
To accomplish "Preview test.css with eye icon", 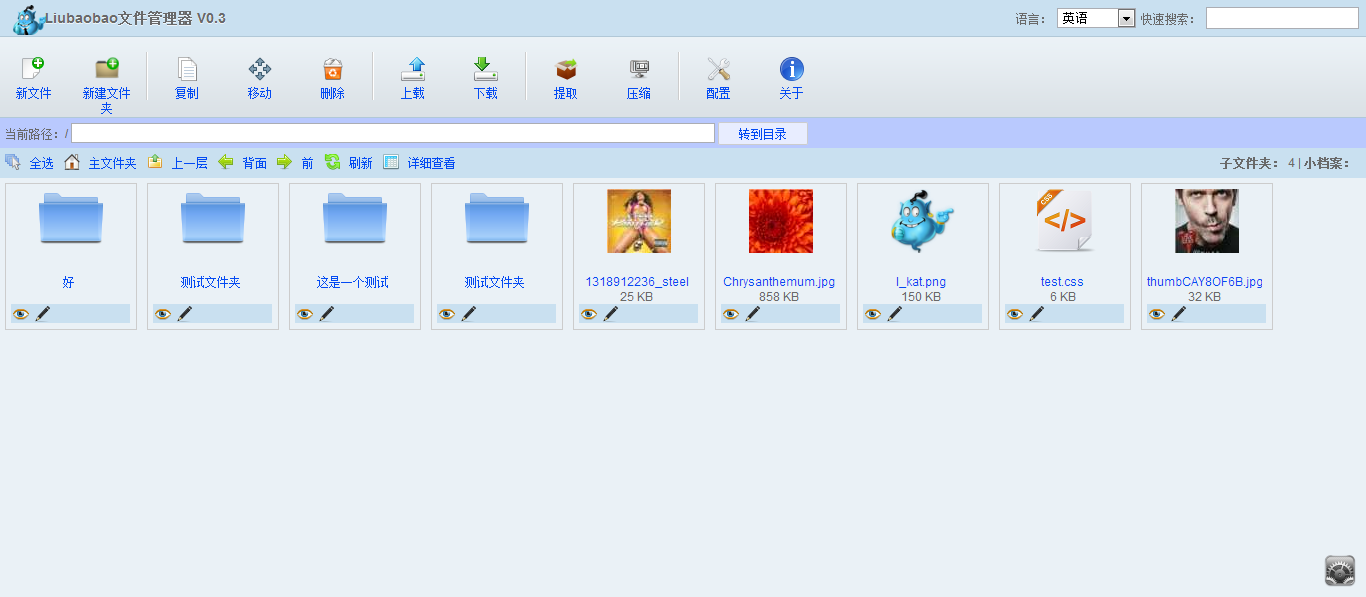I will click(x=1015, y=314).
